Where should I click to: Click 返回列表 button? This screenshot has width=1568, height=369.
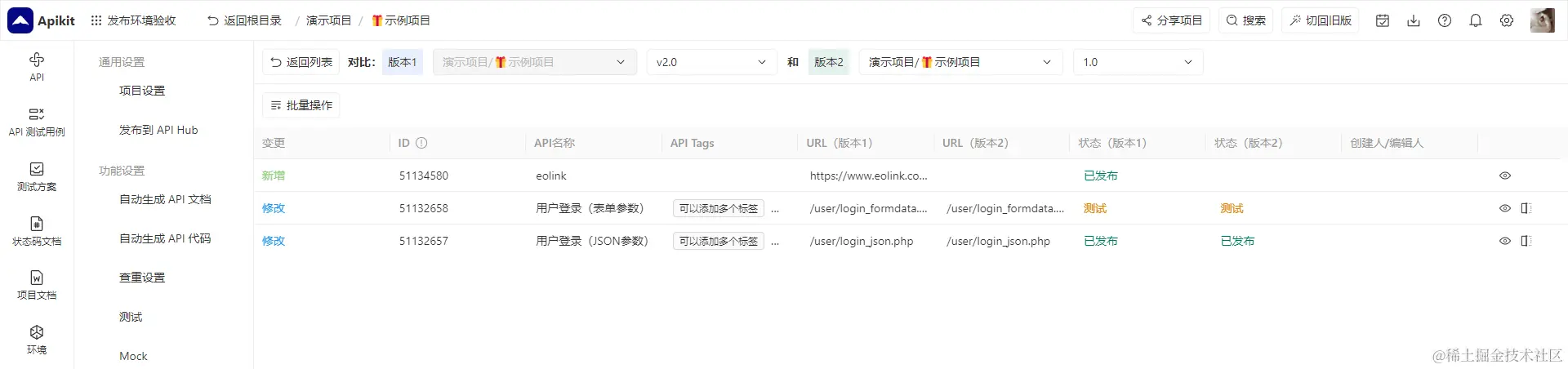coord(301,62)
